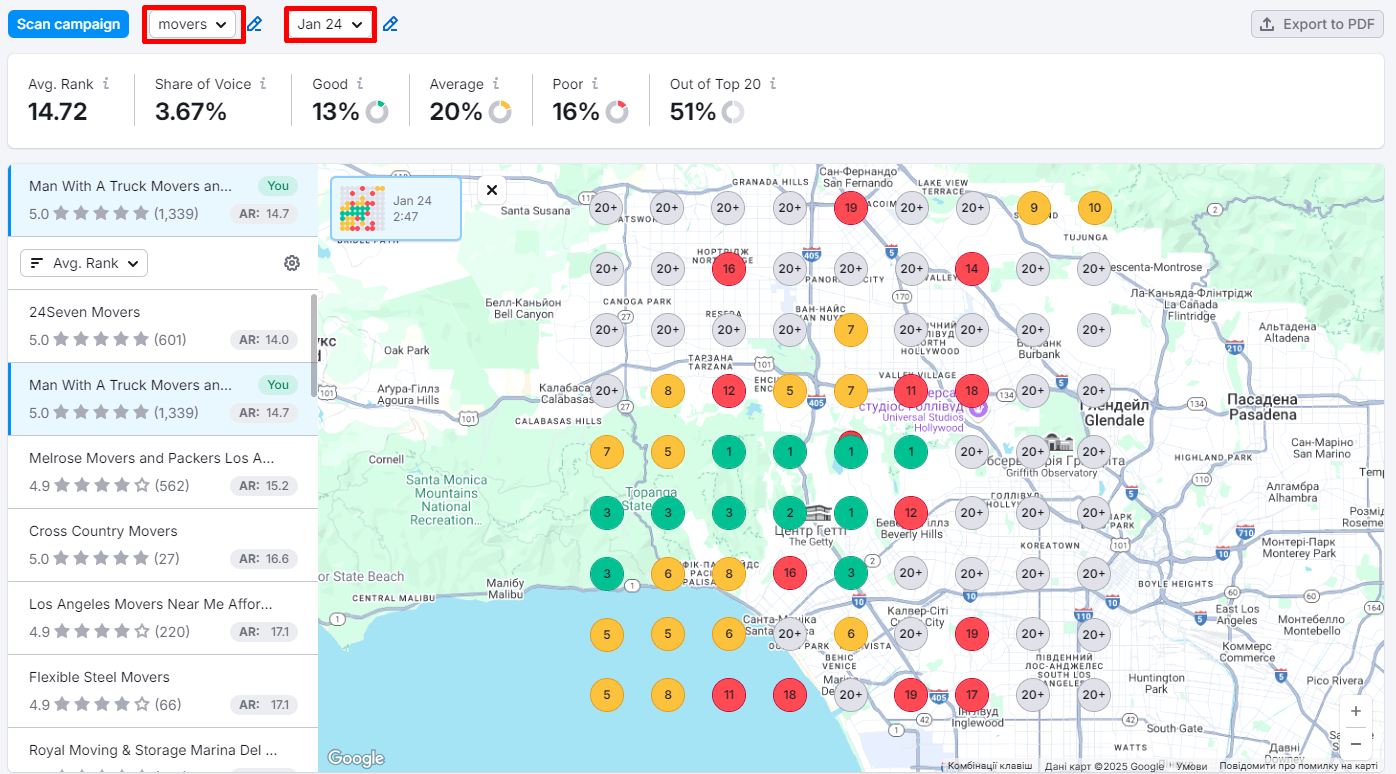This screenshot has height=774, width=1396.
Task: Zoom out on the map
Action: coord(1356,744)
